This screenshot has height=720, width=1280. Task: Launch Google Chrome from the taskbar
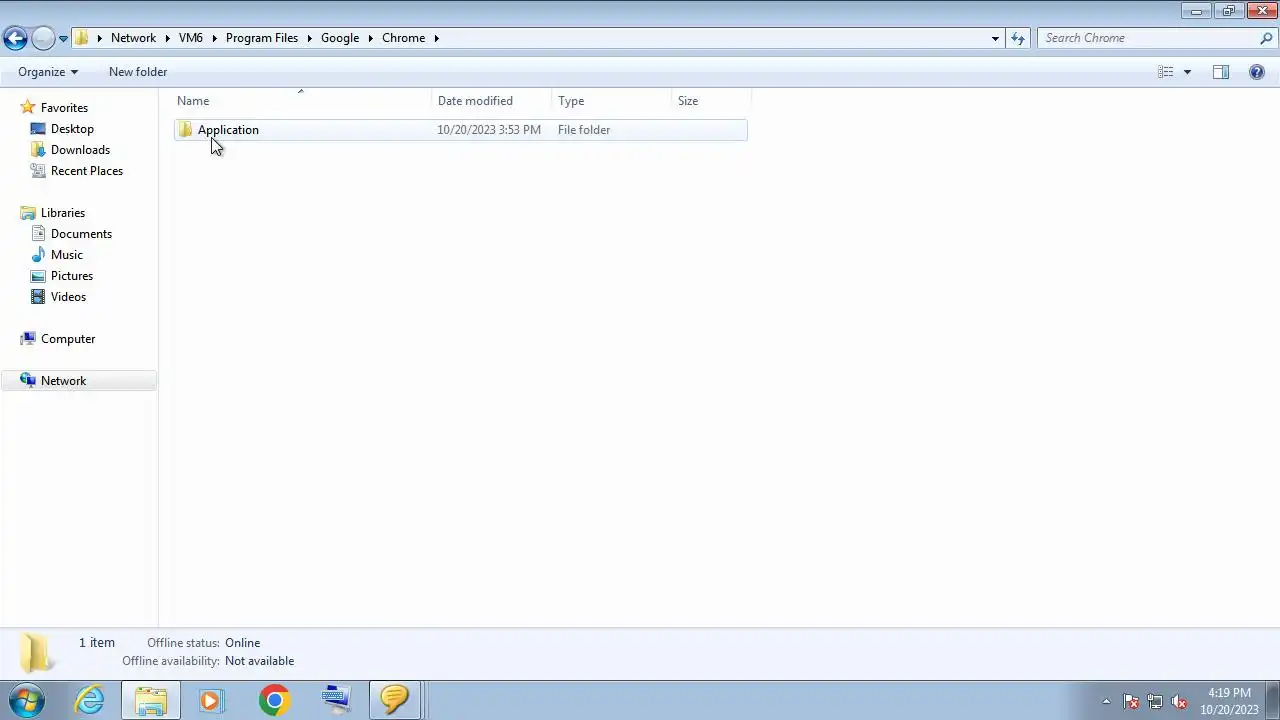coord(274,700)
